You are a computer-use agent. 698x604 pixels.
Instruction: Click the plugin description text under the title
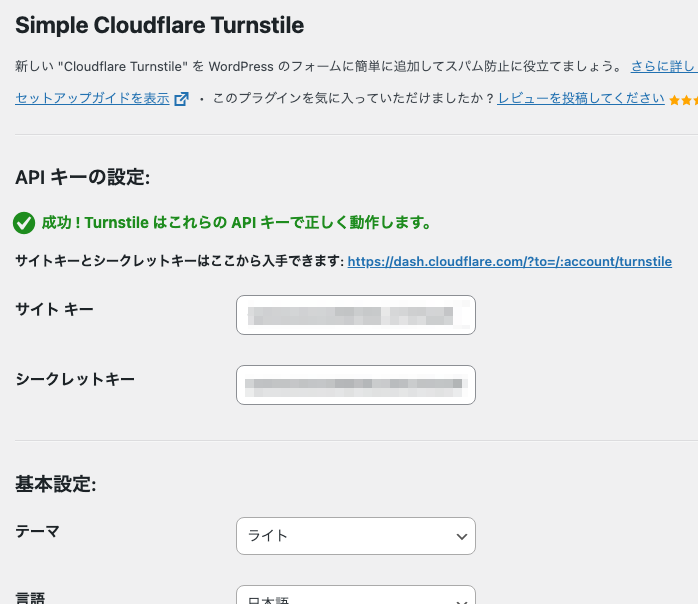pos(318,67)
